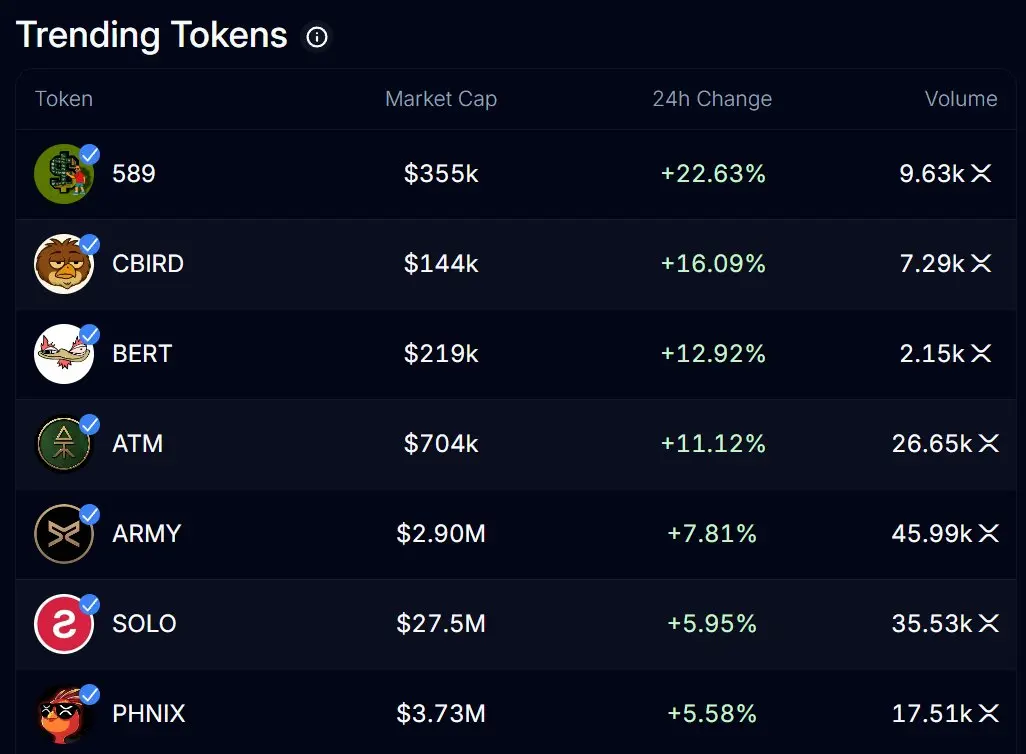Screen dimensions: 1026x754
Task: Sort by the Volume column header
Action: coord(961,99)
